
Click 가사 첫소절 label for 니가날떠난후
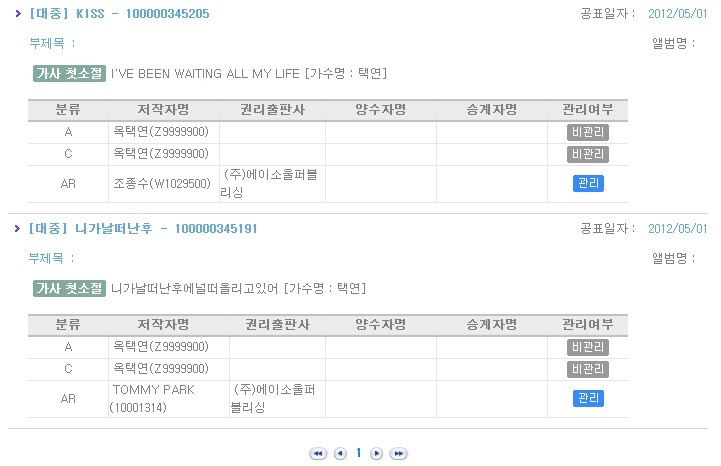[69, 288]
